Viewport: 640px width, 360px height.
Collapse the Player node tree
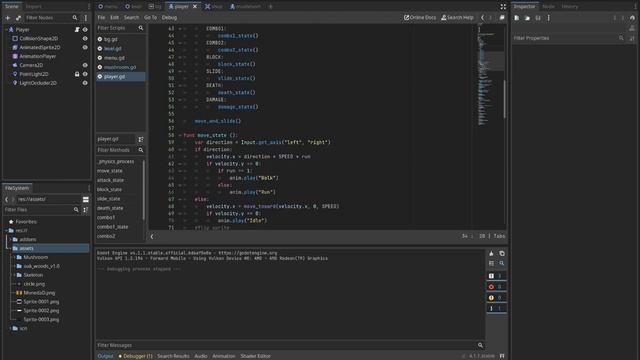click(x=6, y=30)
